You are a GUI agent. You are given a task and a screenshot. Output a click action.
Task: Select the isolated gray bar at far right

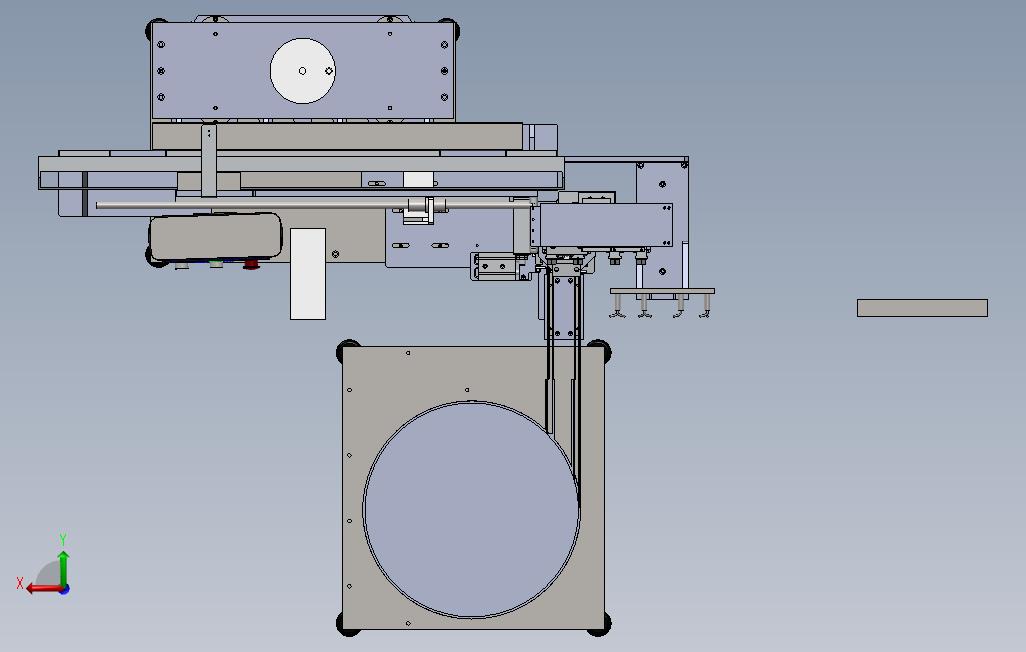click(x=922, y=308)
